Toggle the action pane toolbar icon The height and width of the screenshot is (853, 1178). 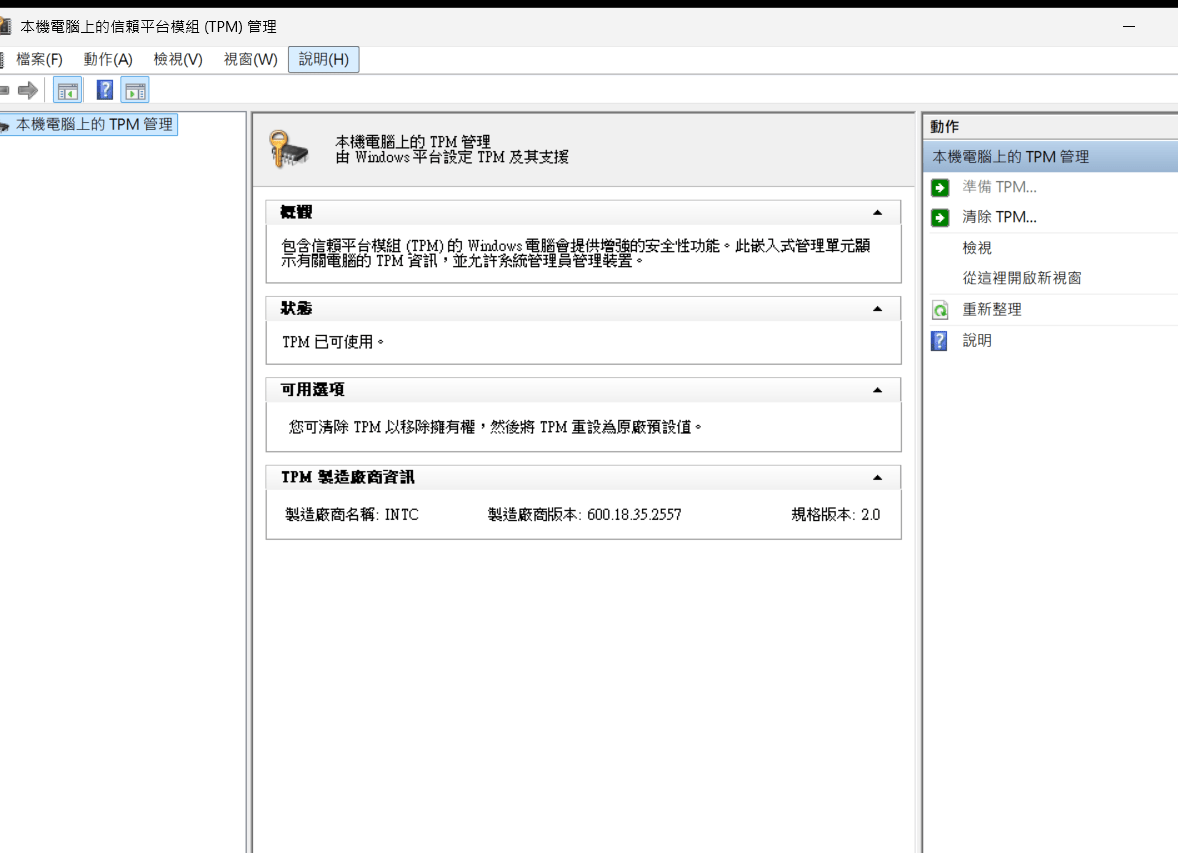135,91
